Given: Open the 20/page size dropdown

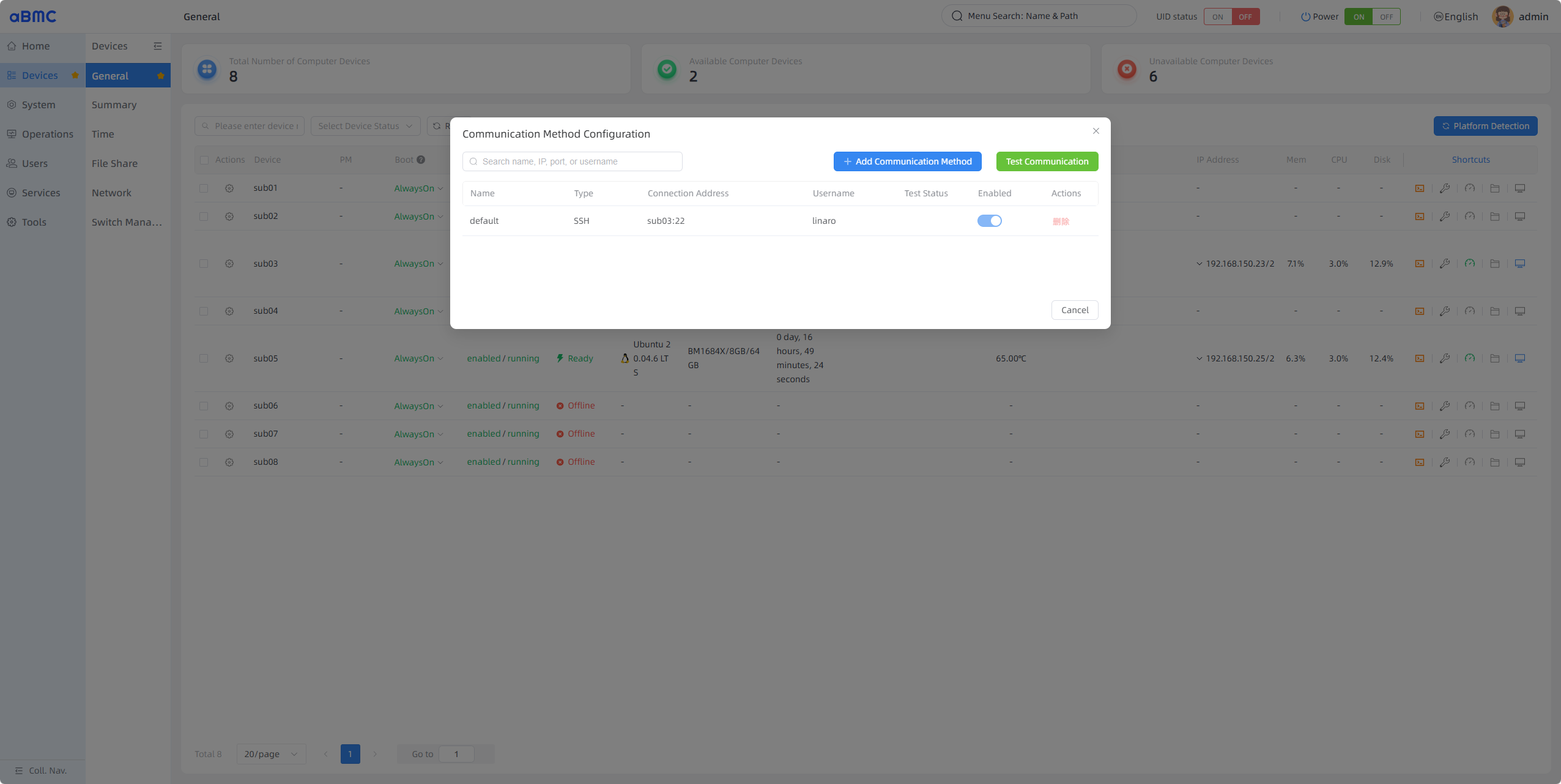Looking at the screenshot, I should (x=271, y=754).
